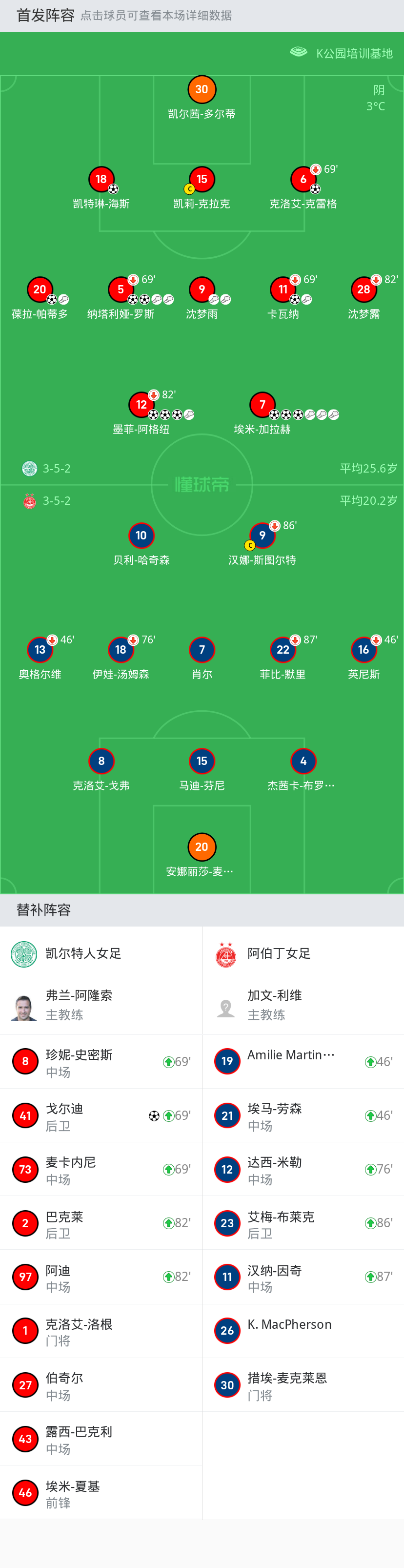Tap 埃米-加拉赫's number 7 player icon
The width and height of the screenshot is (404, 1568).
click(x=262, y=405)
